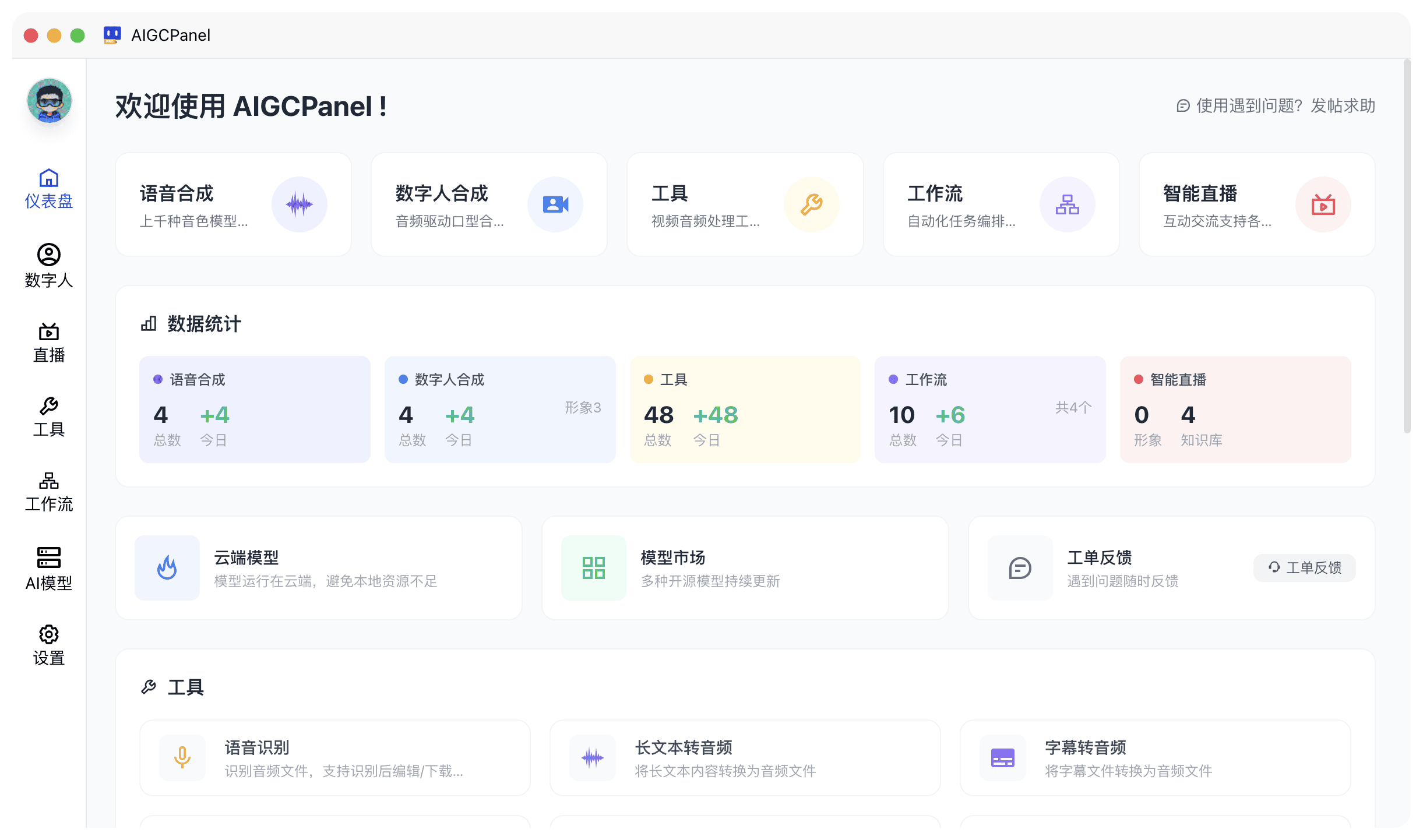Screen dimensions: 1423x840
Task: Click the user avatar in the sidebar
Action: point(50,101)
